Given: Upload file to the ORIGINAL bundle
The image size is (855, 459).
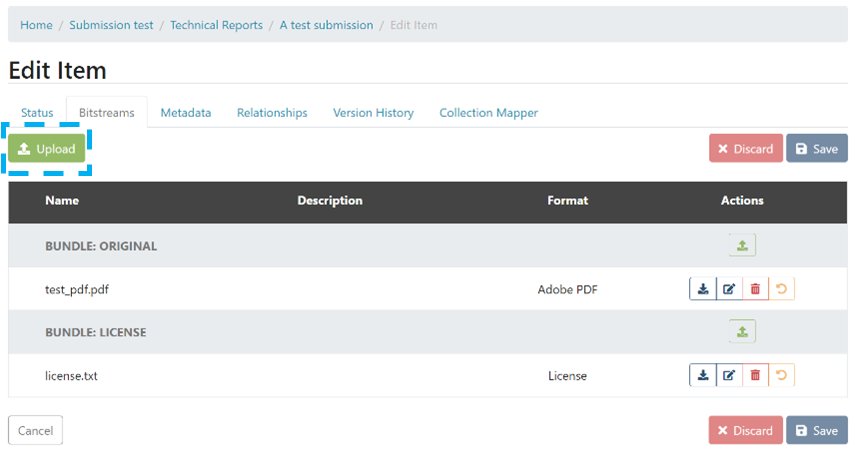Looking at the screenshot, I should [742, 245].
